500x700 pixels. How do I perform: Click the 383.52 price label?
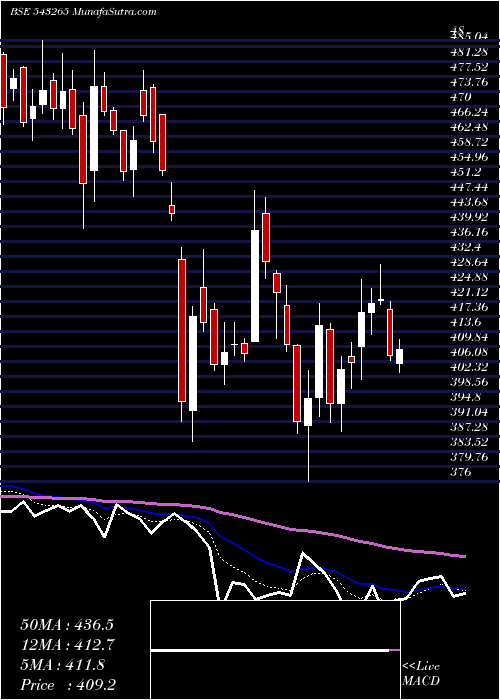pyautogui.click(x=469, y=442)
